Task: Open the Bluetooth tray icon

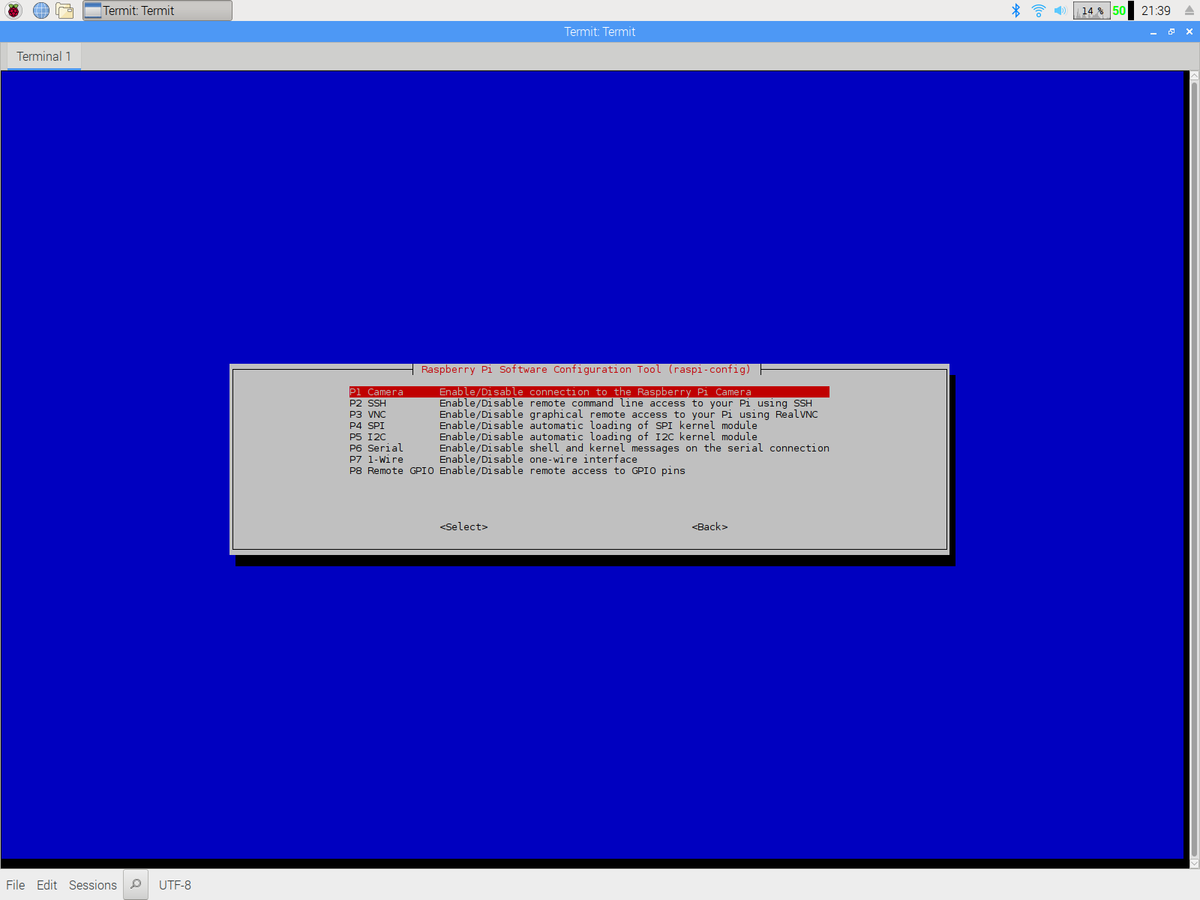Action: [1015, 11]
